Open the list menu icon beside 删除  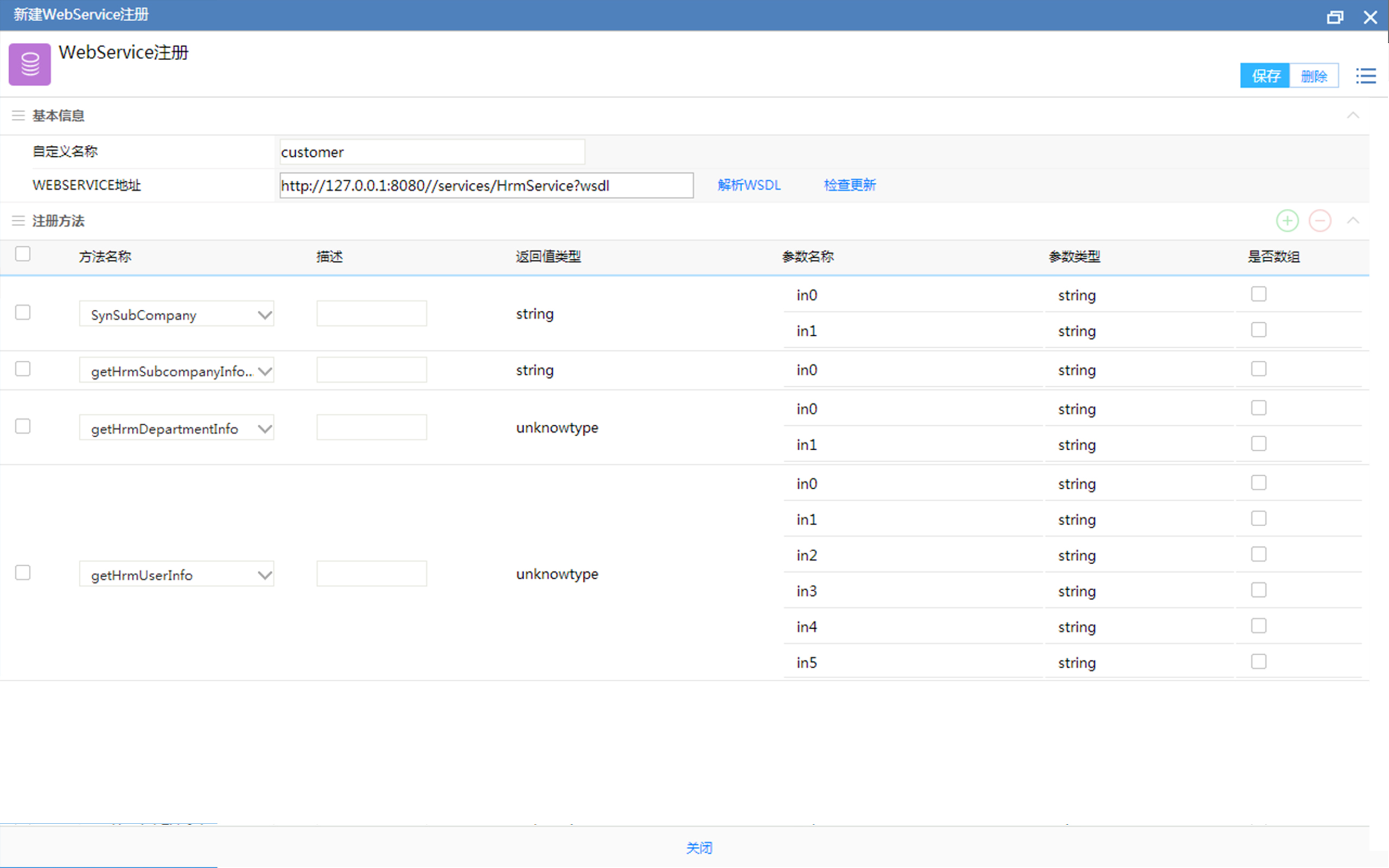[1366, 76]
